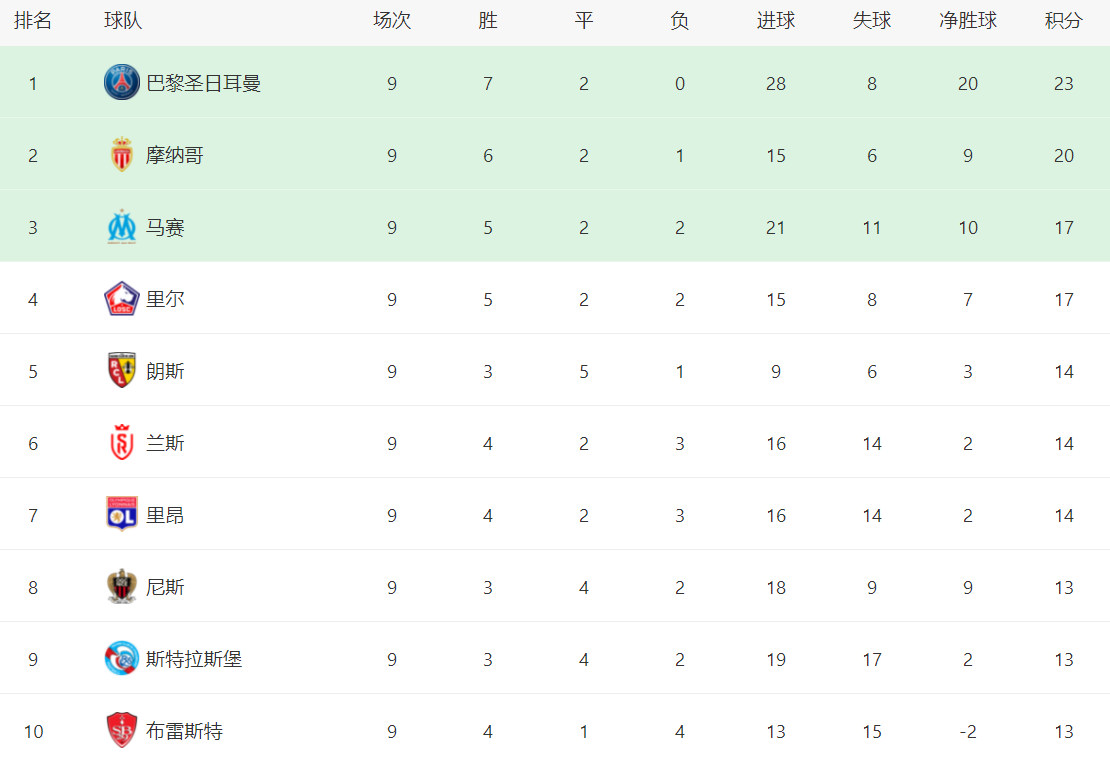Click the Lens club crest (朗斯)
The image size is (1110, 761).
[x=122, y=371]
